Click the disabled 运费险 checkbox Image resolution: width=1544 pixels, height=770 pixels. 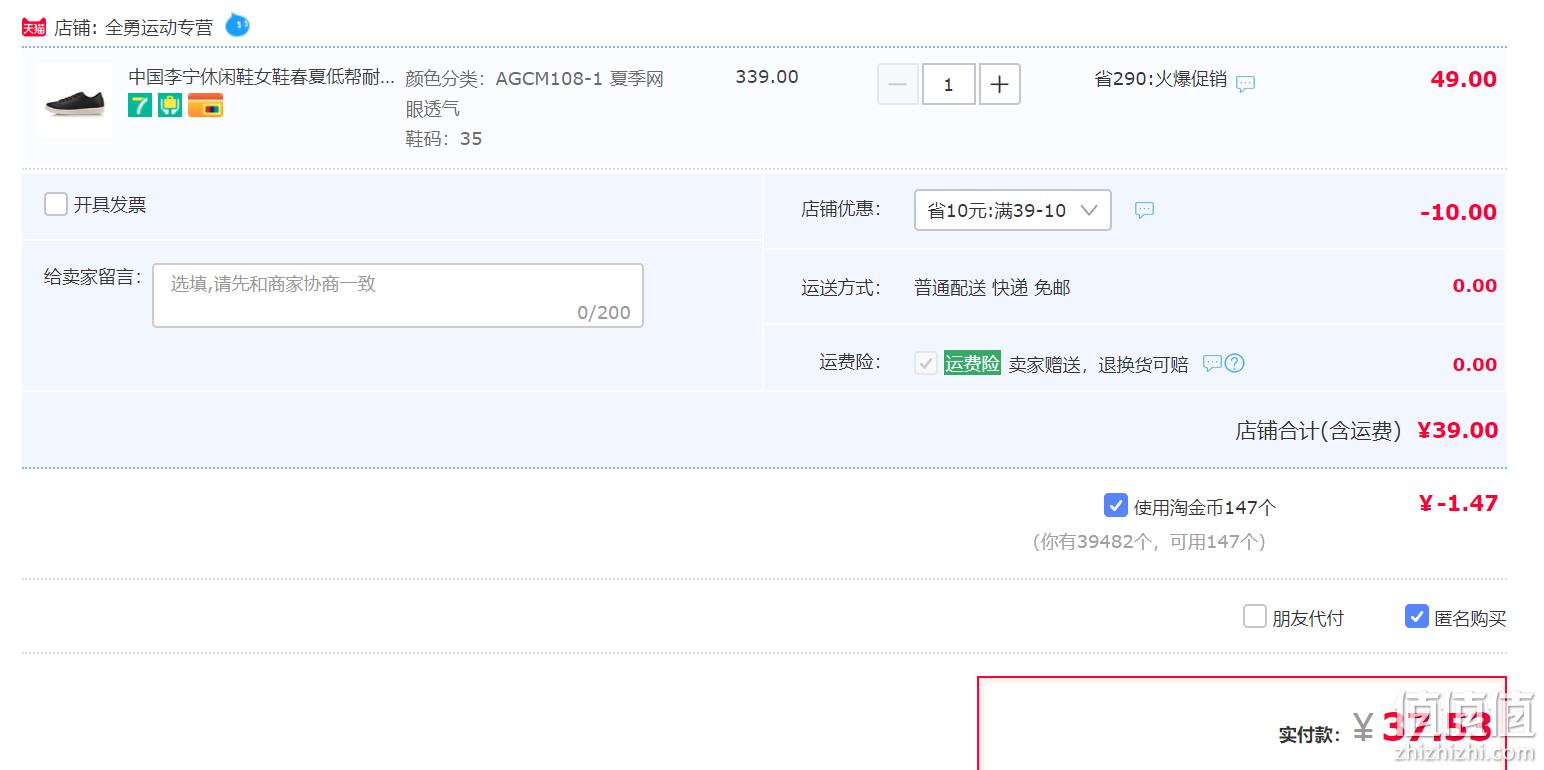(926, 363)
